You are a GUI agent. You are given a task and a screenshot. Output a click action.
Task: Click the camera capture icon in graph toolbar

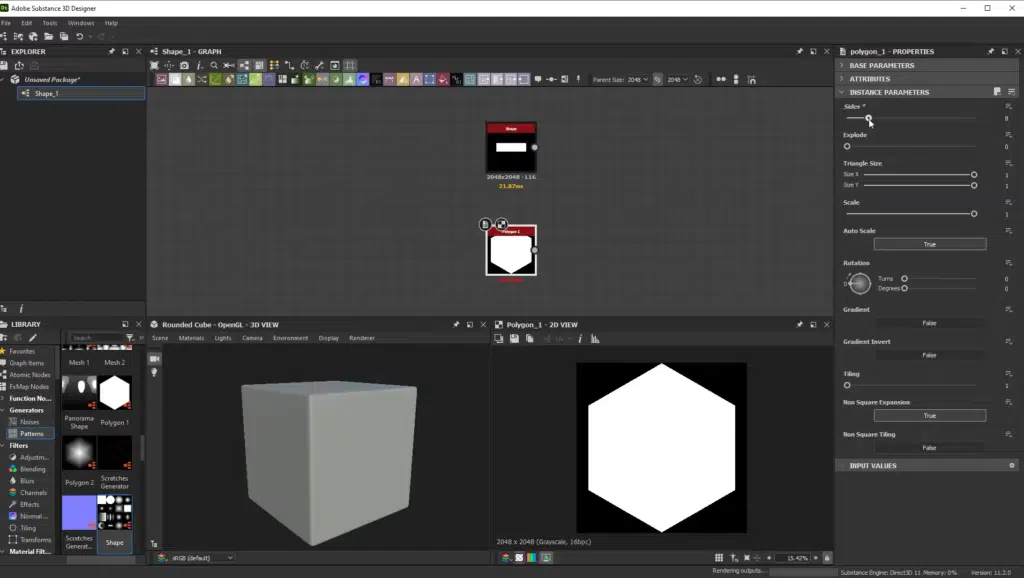184,65
